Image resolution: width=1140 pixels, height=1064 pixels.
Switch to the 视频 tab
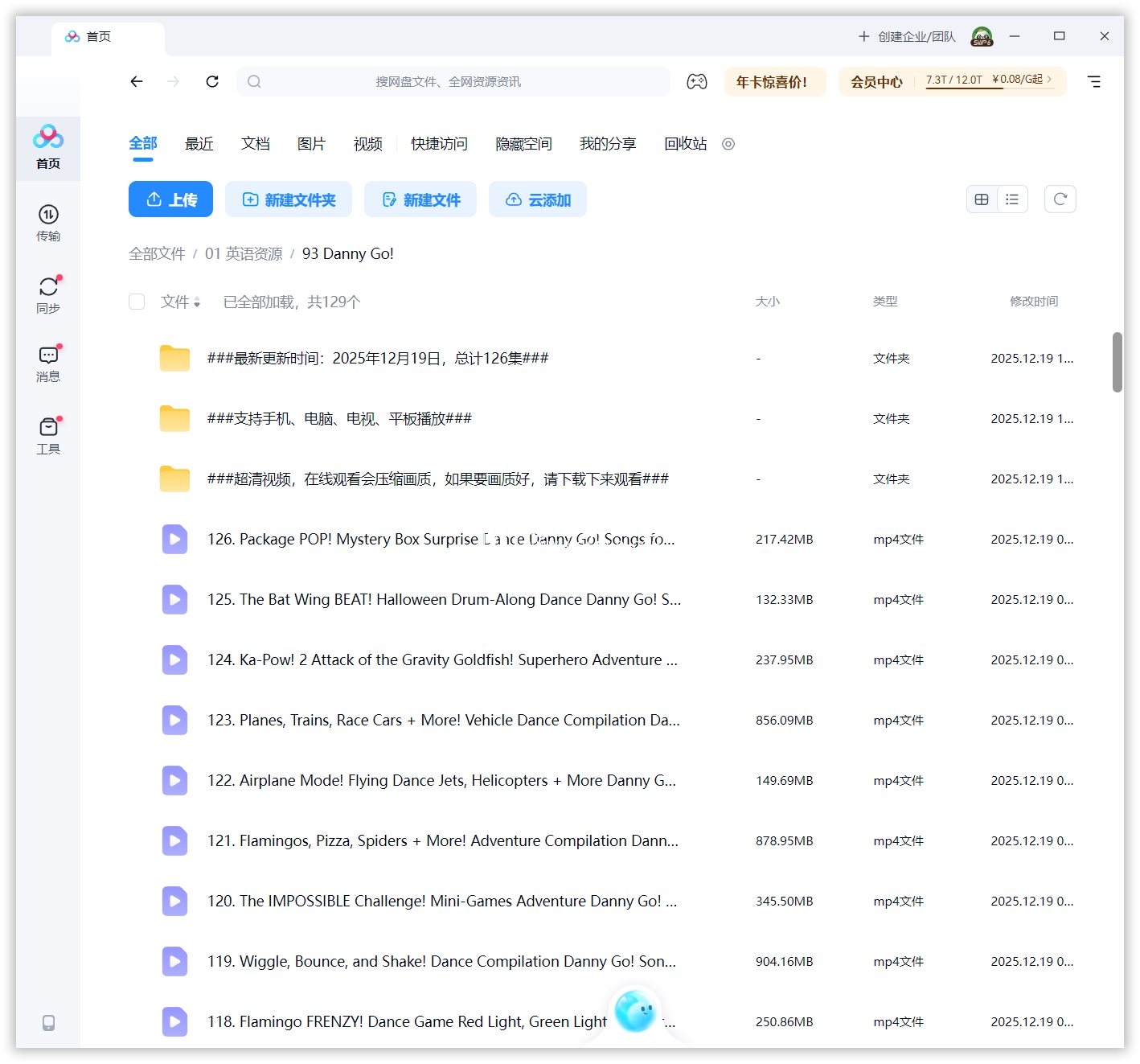[367, 144]
